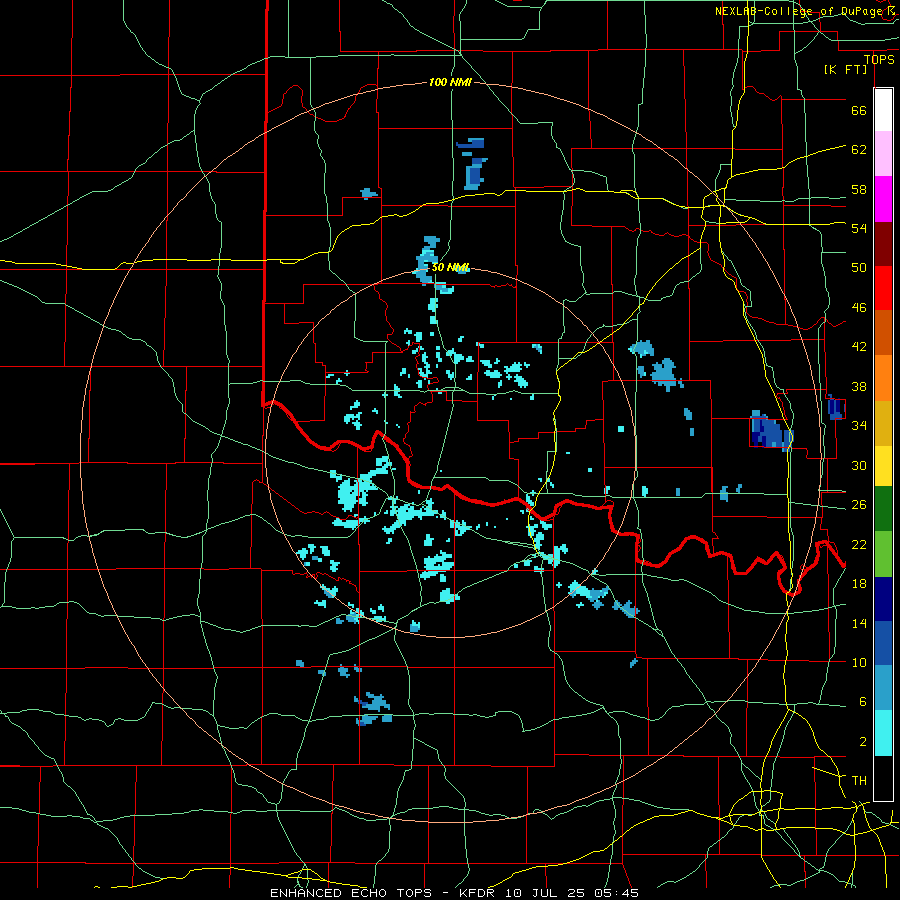Click the '22' legend value
This screenshot has height=900, width=900.
pyautogui.click(x=859, y=544)
